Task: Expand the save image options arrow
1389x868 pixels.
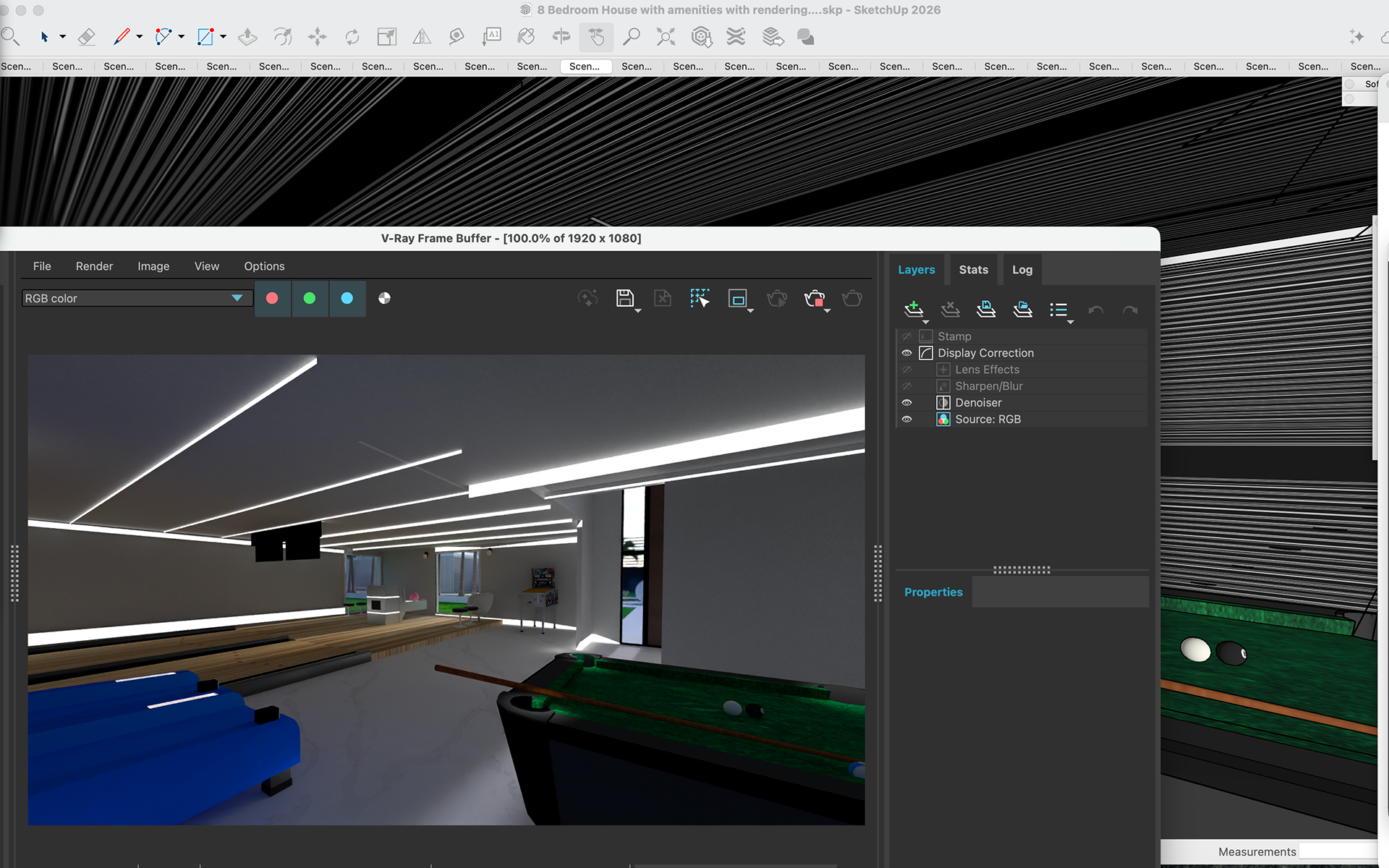Action: pyautogui.click(x=638, y=311)
